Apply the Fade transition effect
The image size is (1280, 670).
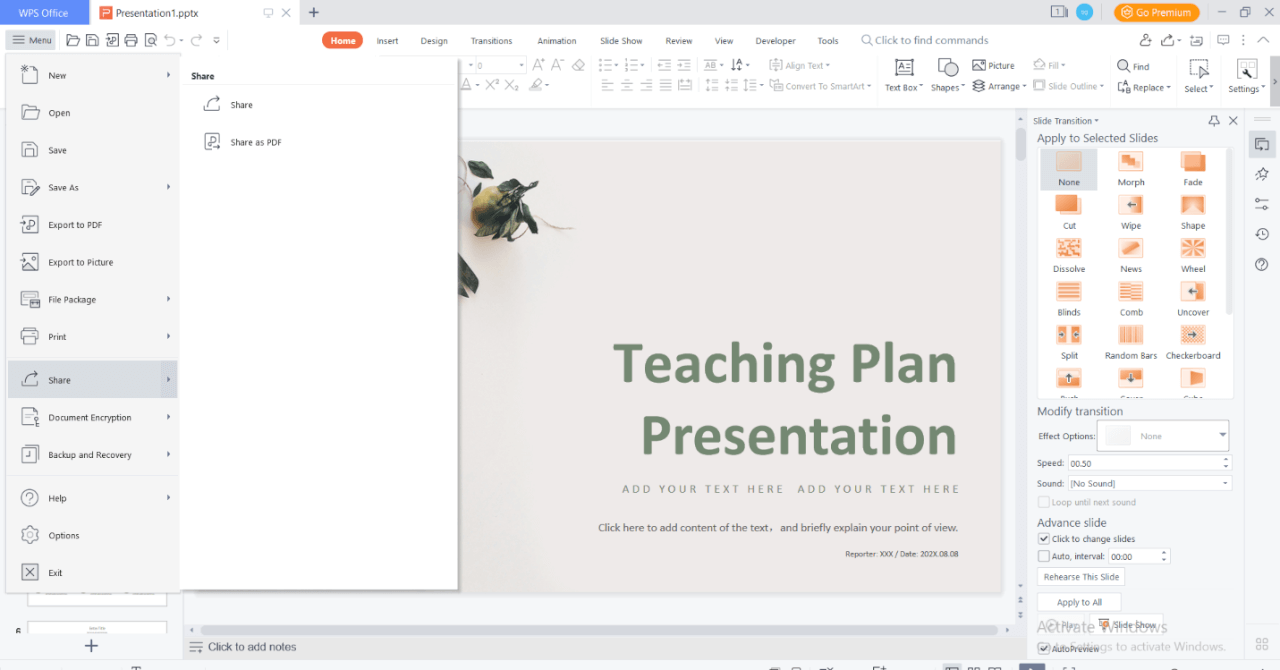(x=1192, y=162)
